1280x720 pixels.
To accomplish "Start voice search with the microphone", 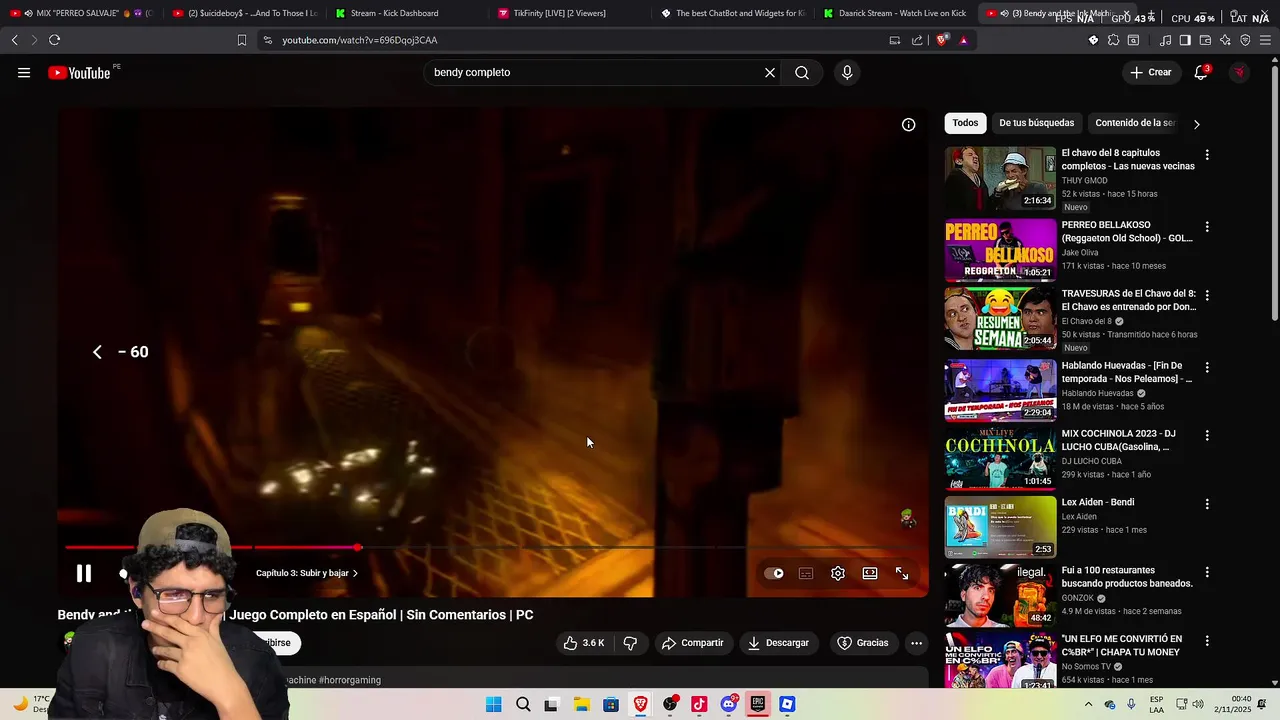I will click(847, 72).
